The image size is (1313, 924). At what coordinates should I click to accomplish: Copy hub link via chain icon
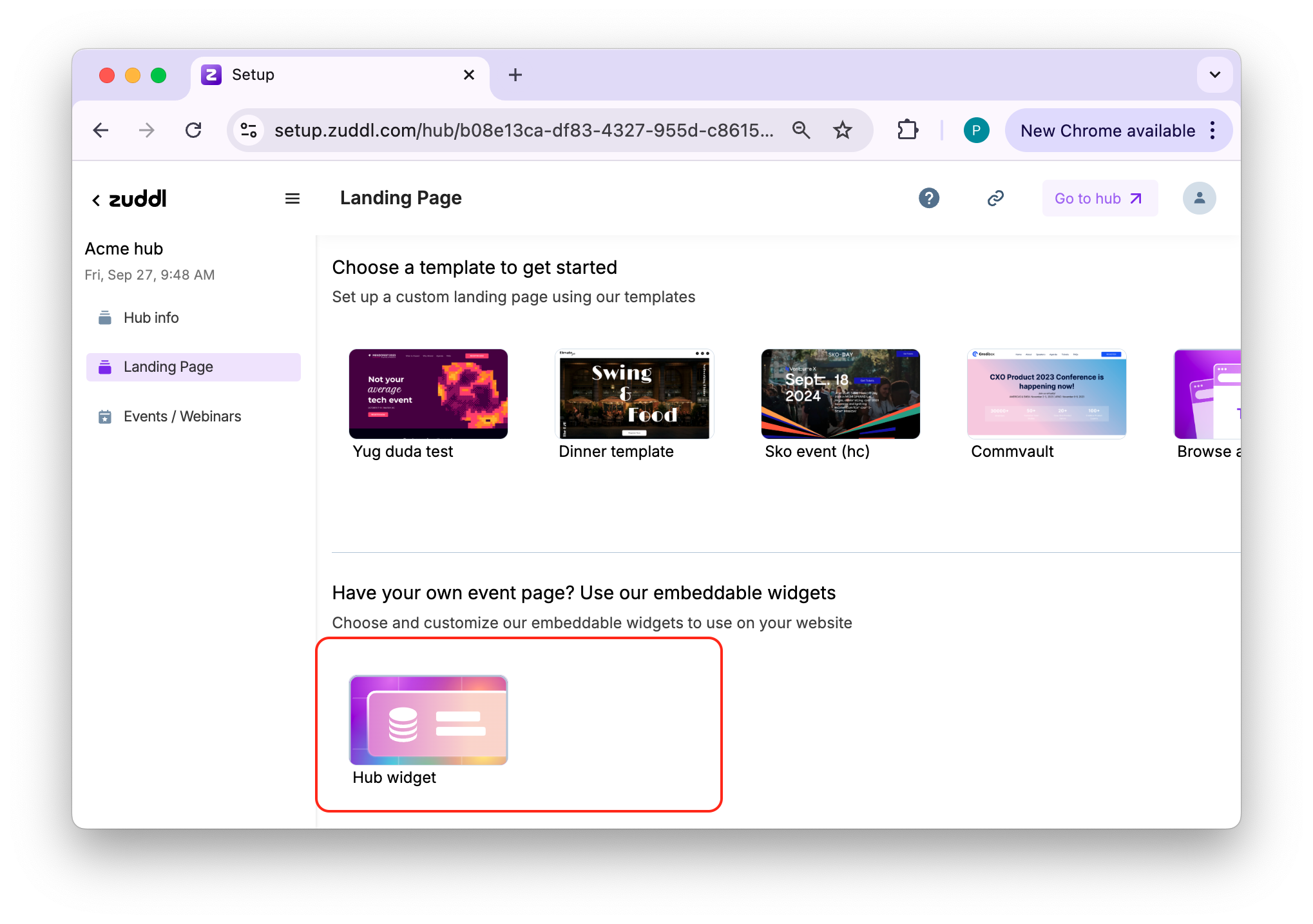click(x=995, y=198)
